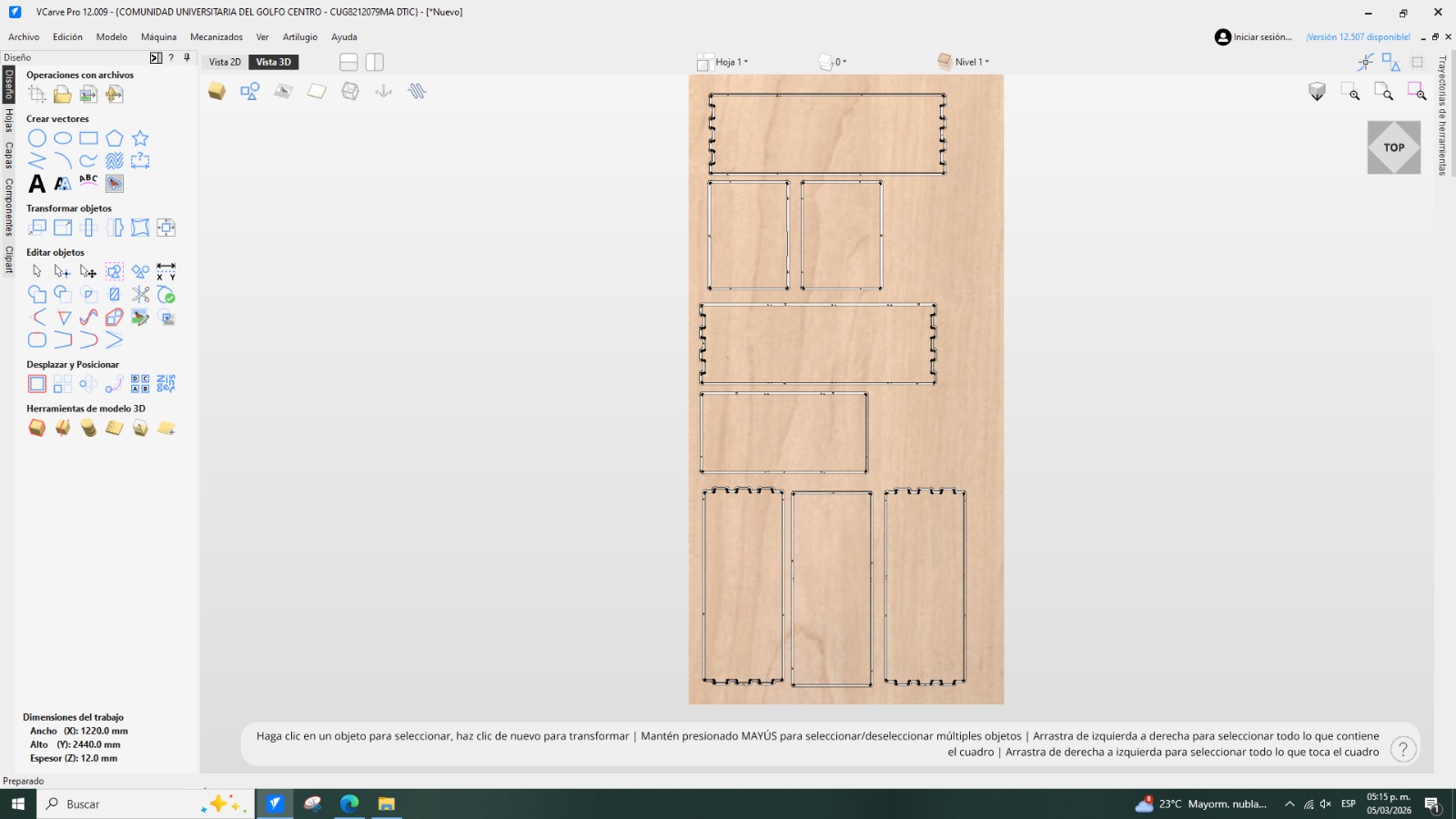Click Iniciar sesión link

pos(1260,36)
